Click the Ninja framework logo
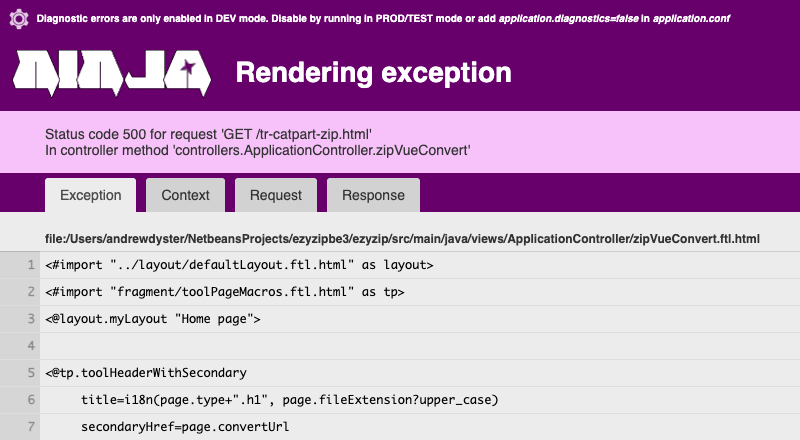800x440 pixels. [112, 73]
